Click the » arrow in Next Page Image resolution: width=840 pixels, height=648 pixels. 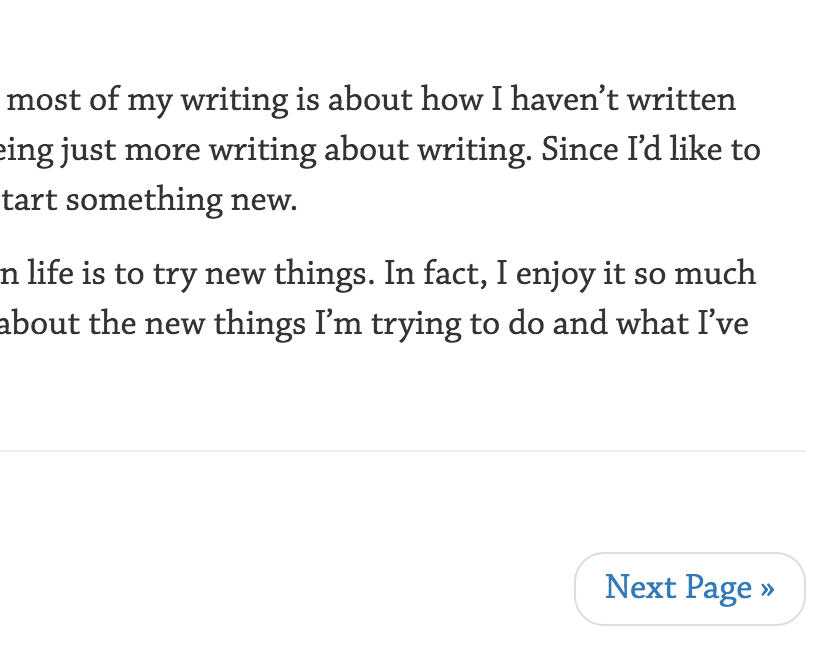[767, 589]
